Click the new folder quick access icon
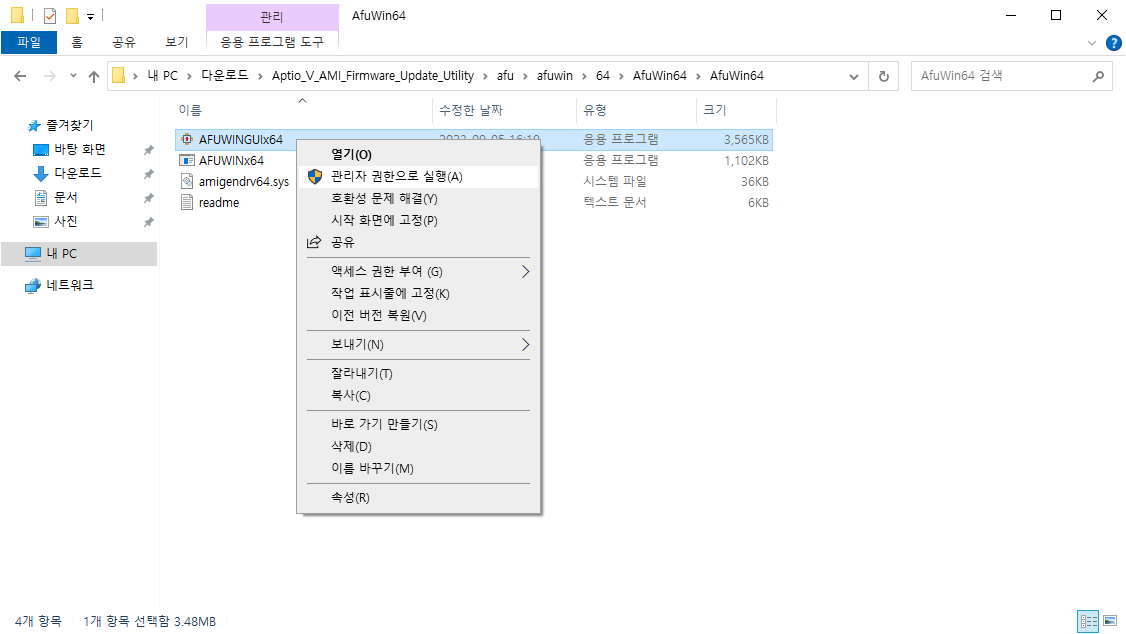1126x634 pixels. pos(72,15)
